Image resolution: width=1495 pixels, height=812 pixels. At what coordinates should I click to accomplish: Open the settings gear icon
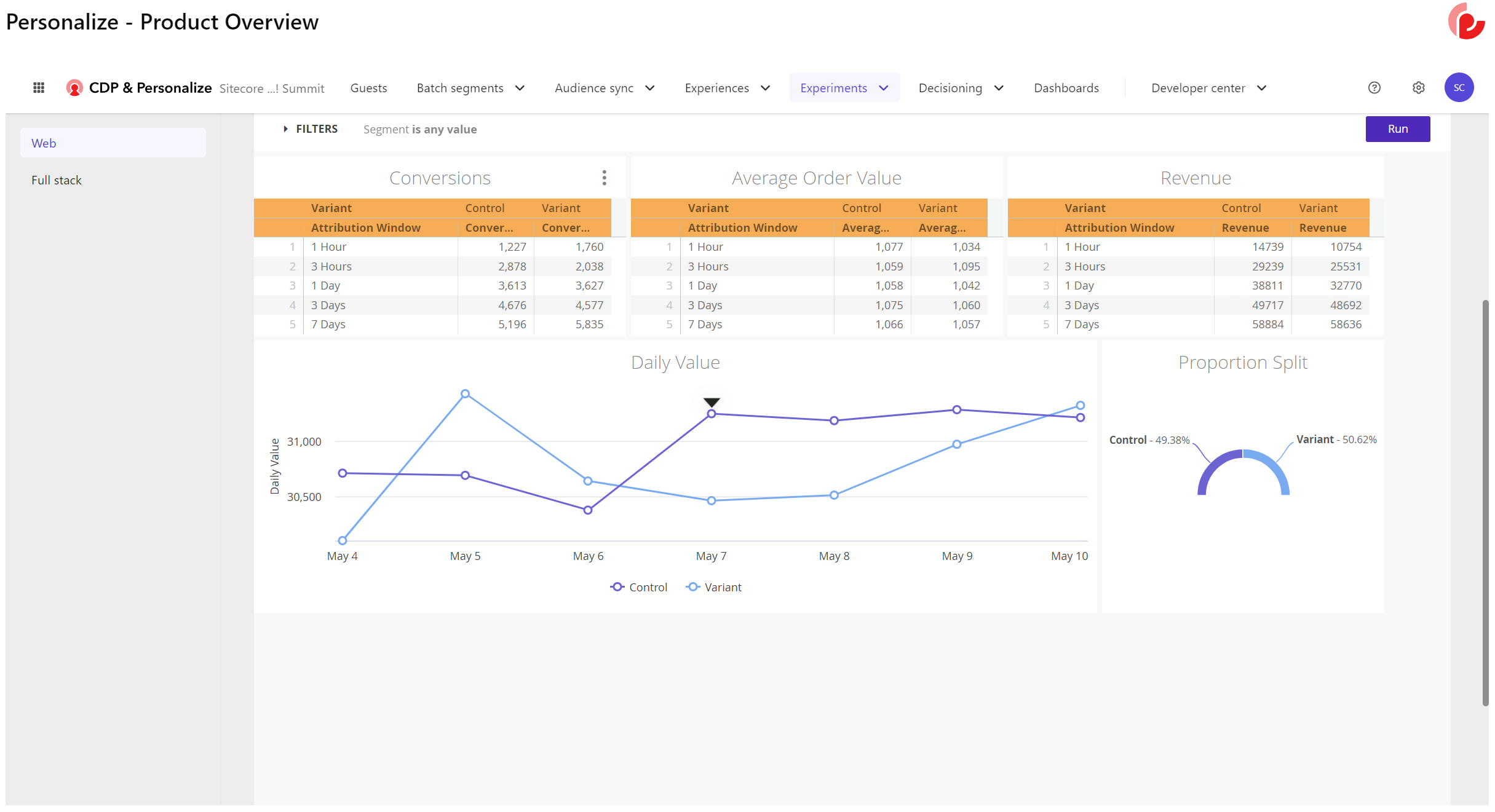[1418, 88]
